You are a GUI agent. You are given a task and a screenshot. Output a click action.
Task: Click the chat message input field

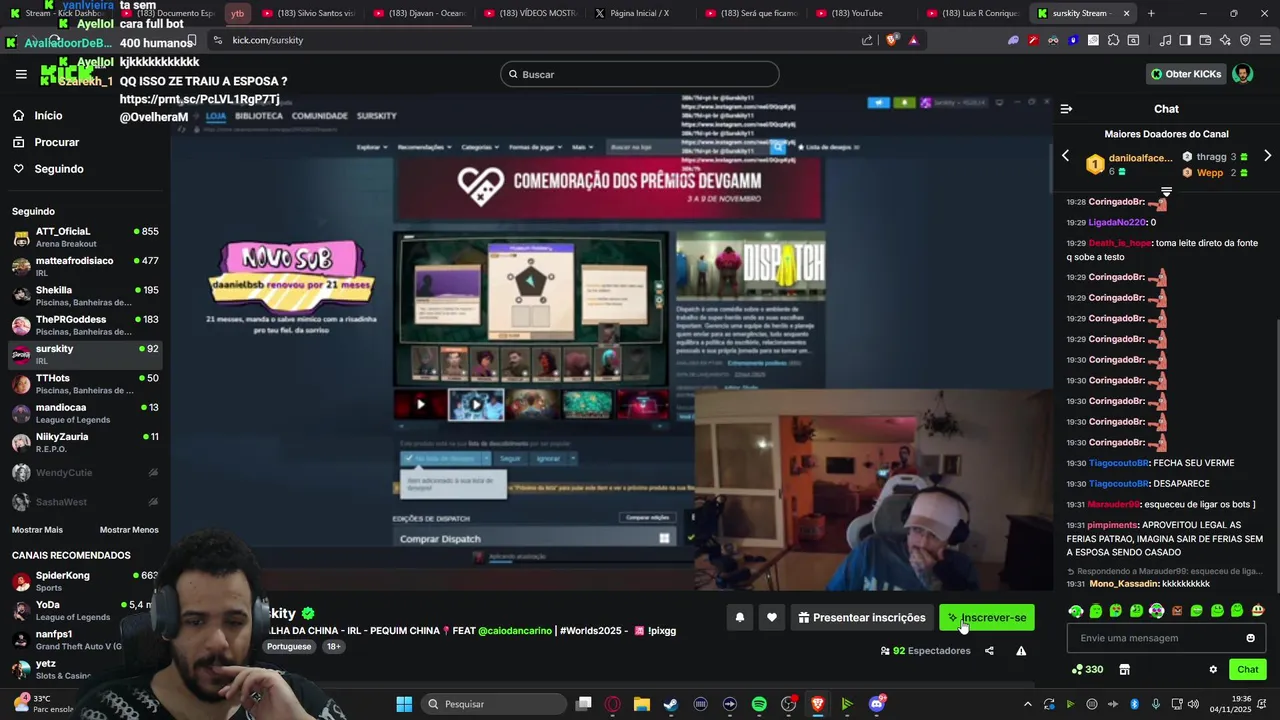[x=1166, y=638]
